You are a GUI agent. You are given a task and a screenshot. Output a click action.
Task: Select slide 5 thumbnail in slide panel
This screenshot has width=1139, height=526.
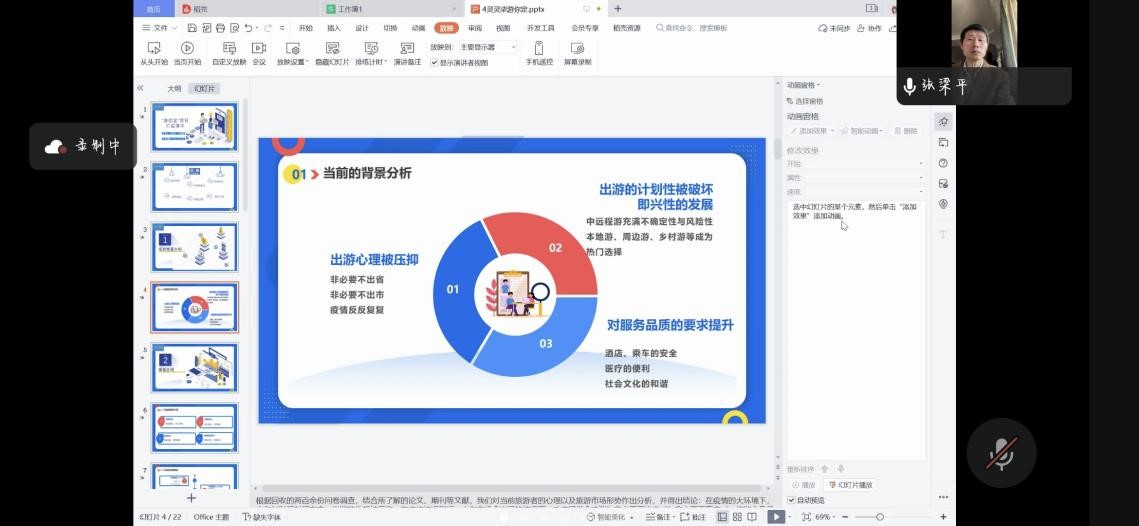194,367
